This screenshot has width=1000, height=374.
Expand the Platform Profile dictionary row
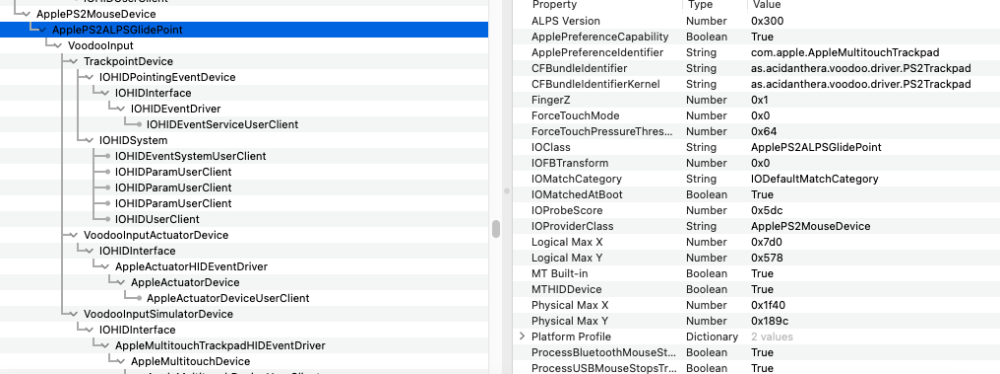tap(522, 336)
